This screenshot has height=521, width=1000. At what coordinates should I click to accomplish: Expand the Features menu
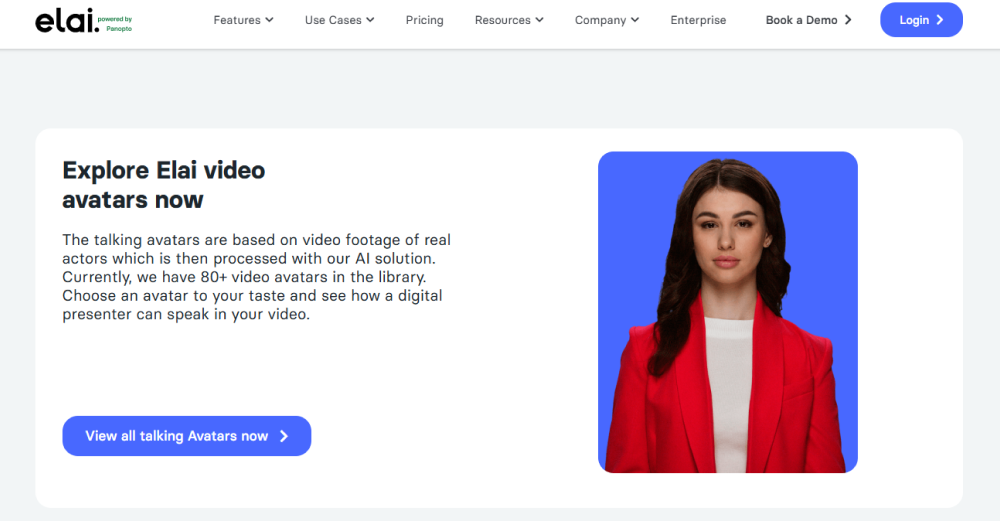[x=243, y=20]
